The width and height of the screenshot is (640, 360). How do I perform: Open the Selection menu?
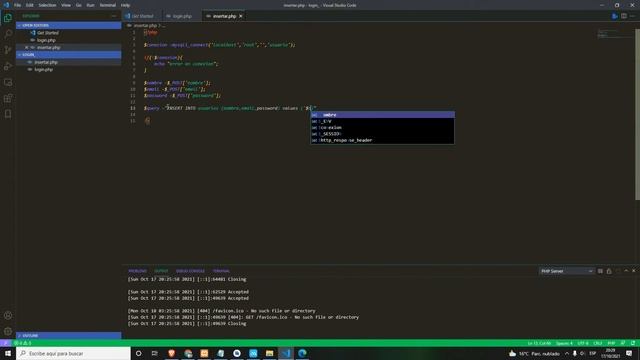(47, 5)
